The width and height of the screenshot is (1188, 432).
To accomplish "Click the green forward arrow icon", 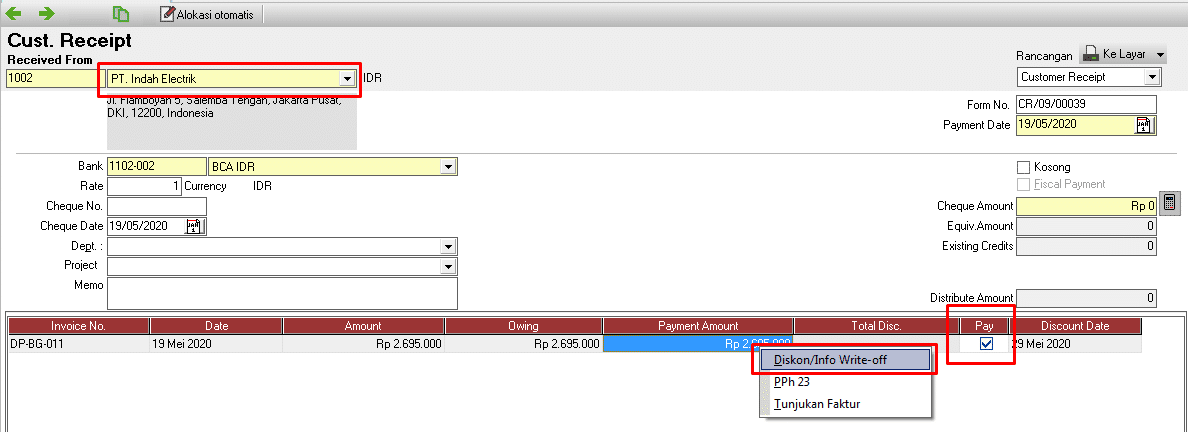I will [46, 14].
